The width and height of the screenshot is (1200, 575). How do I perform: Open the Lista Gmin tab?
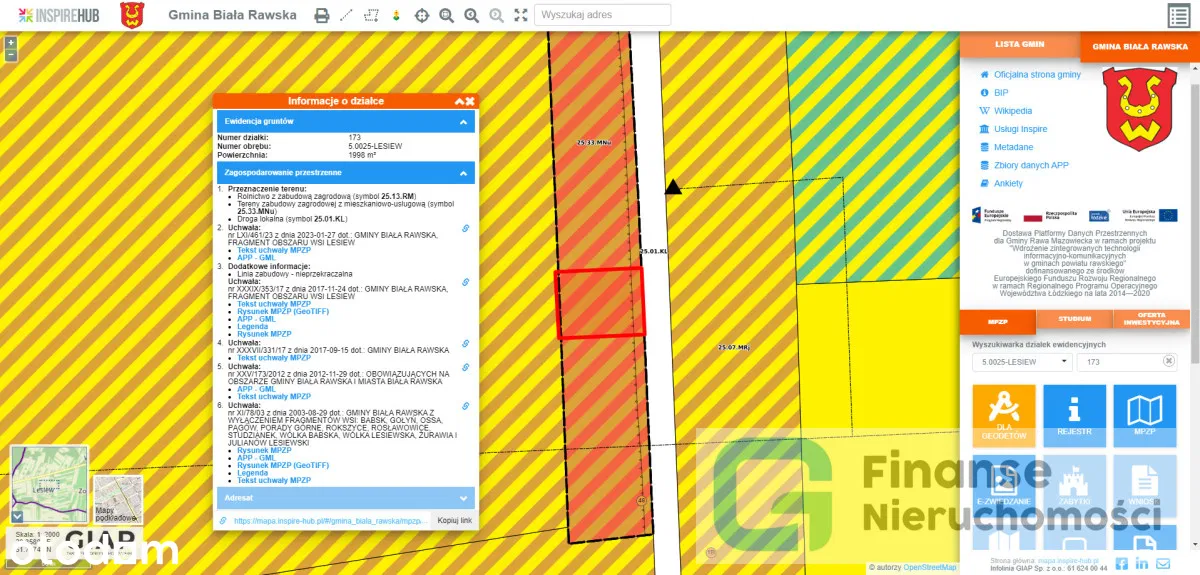(1019, 45)
